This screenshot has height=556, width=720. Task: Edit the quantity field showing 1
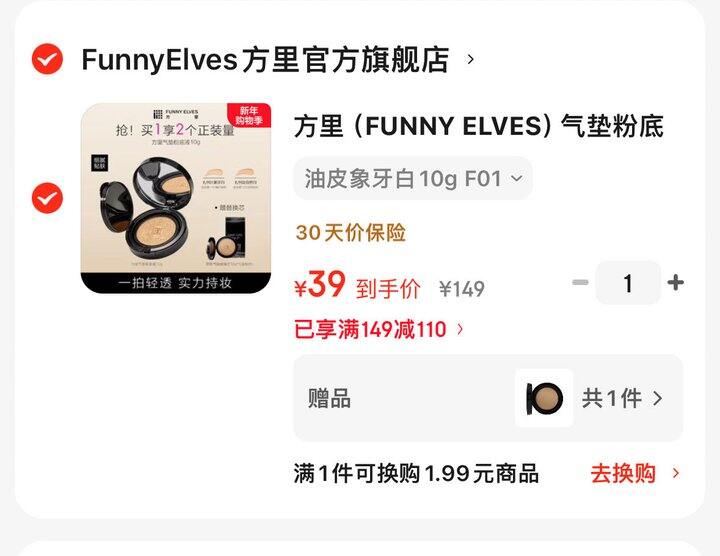628,283
